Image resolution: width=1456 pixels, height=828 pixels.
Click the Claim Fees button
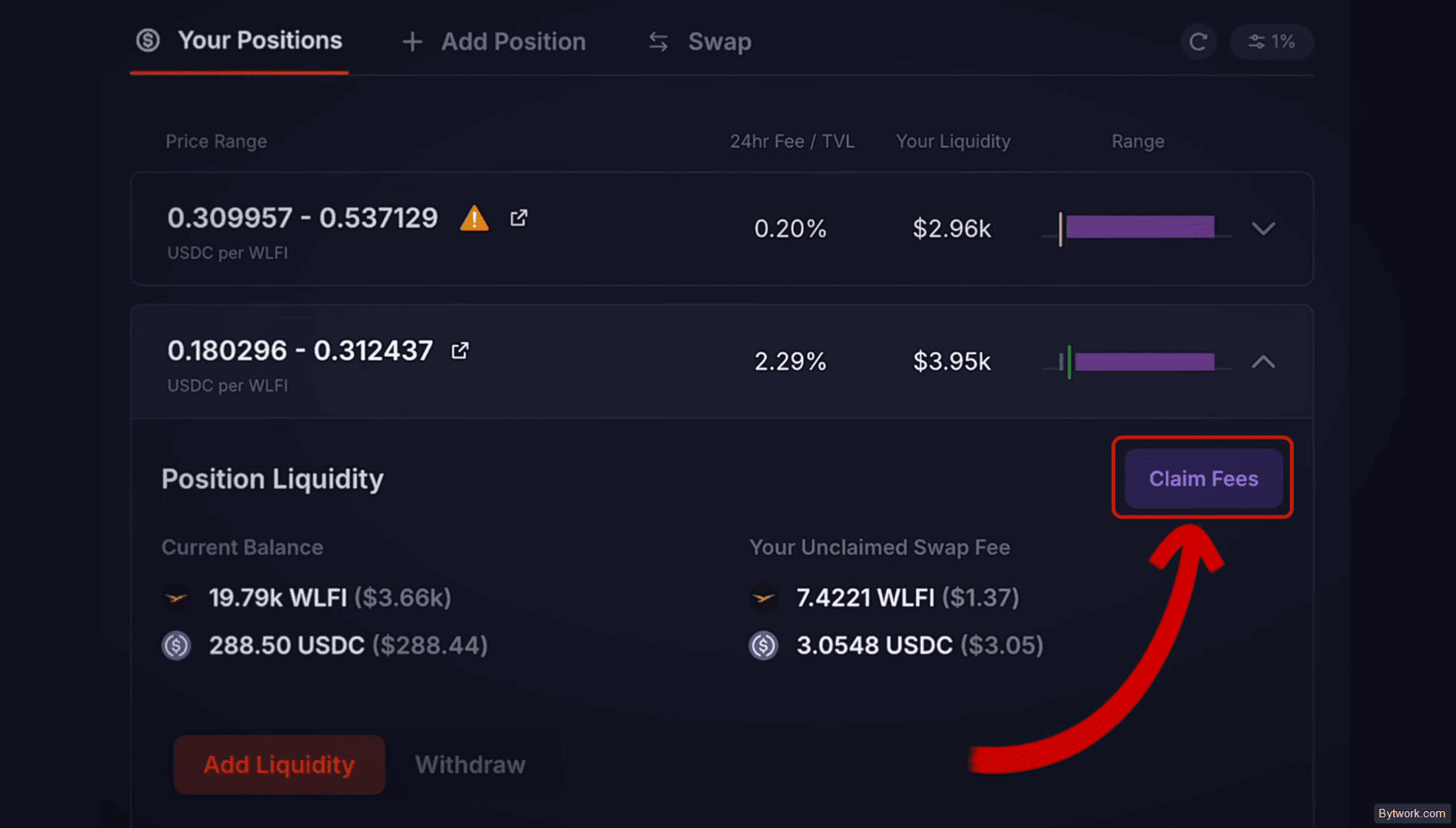(1203, 478)
